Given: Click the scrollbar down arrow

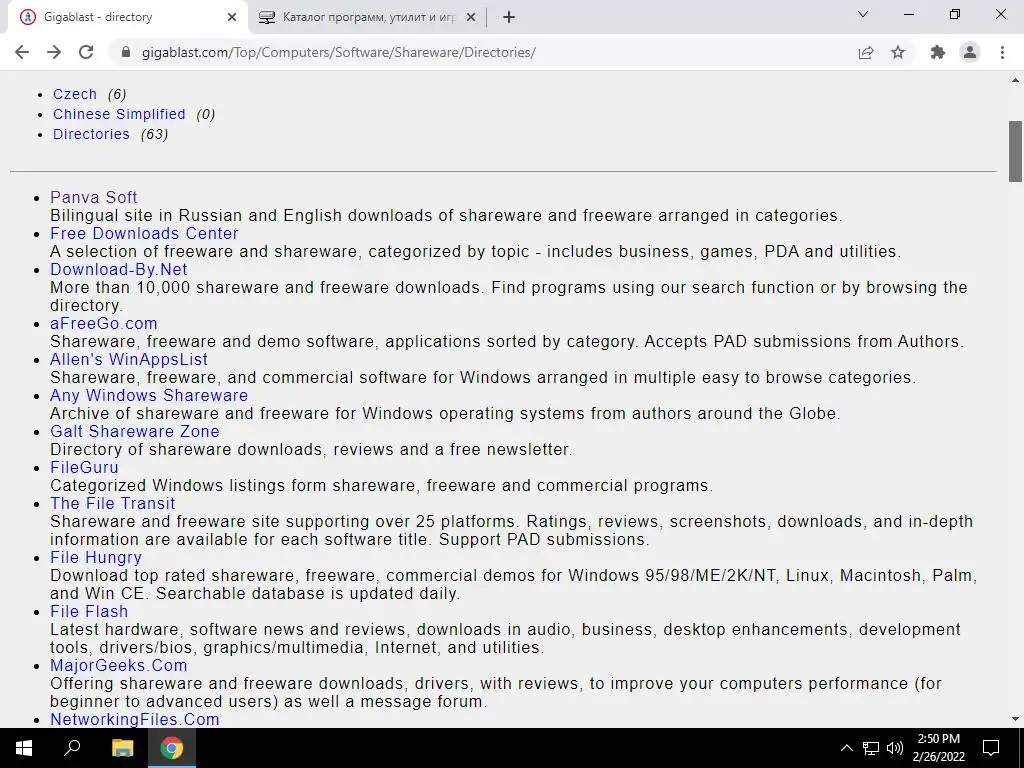Looking at the screenshot, I should pos(1015,719).
